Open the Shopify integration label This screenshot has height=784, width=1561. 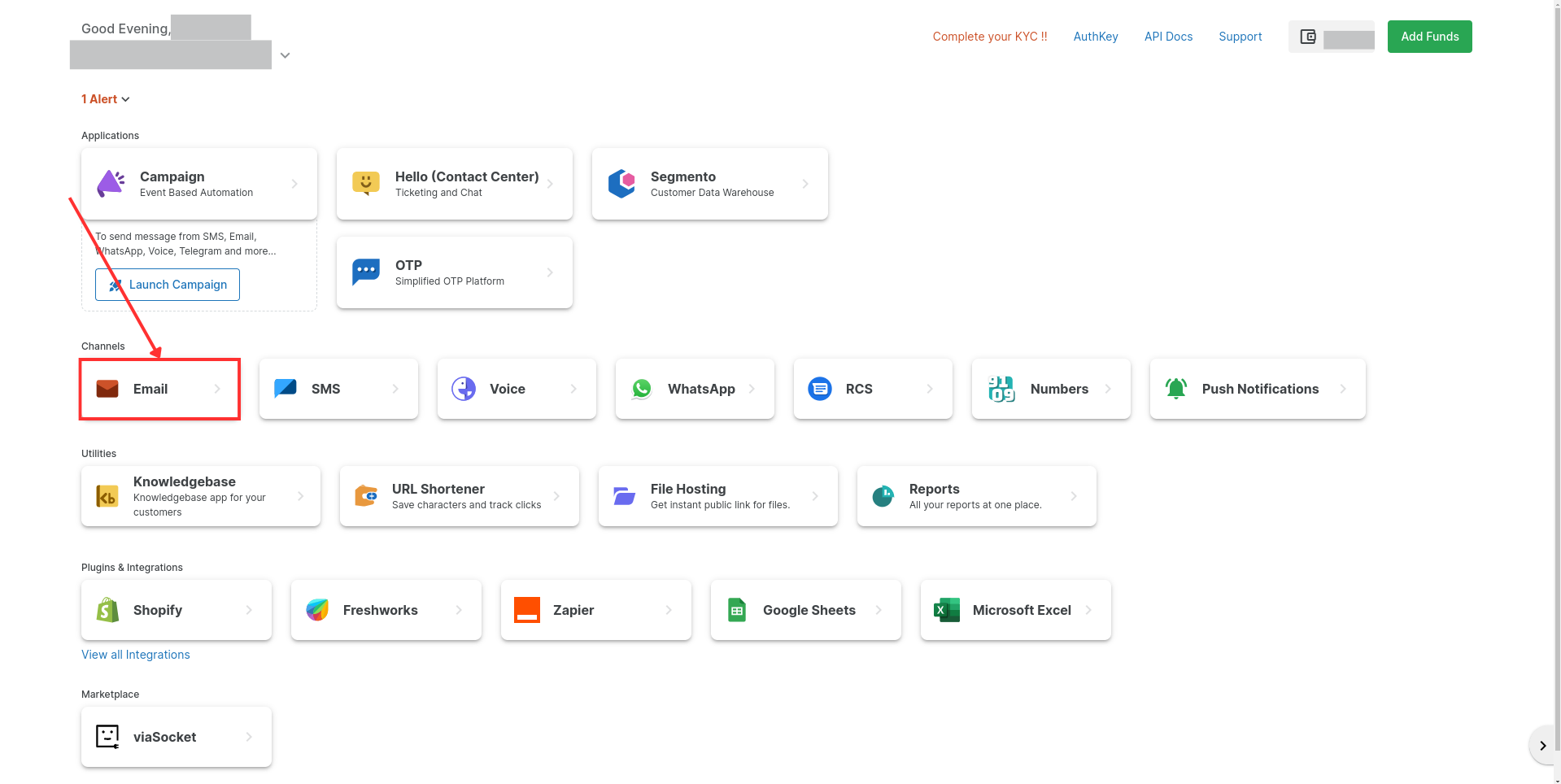158,610
